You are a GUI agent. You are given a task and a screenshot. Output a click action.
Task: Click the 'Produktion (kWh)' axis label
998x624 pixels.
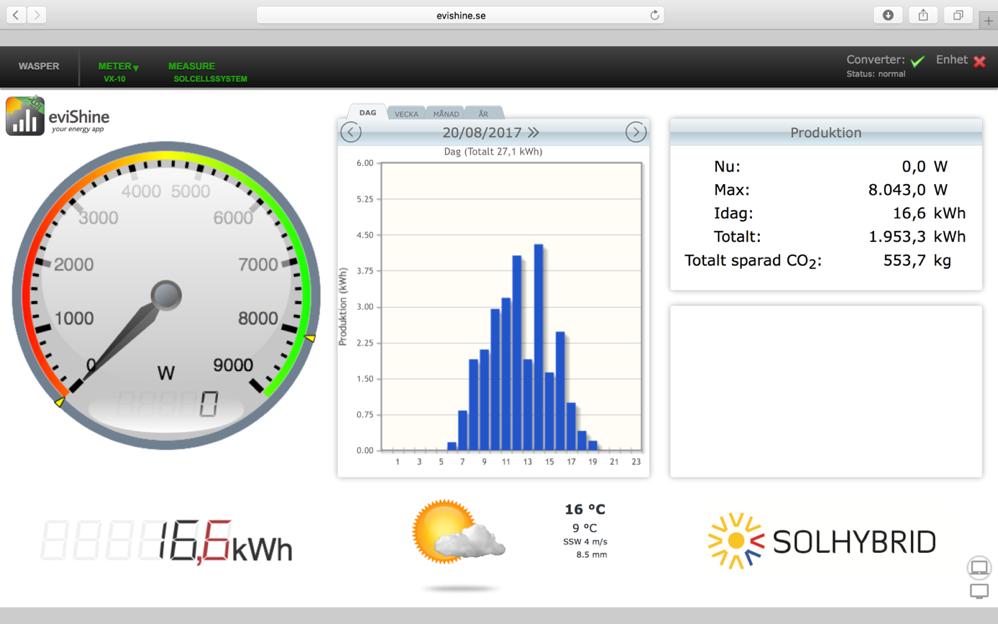click(x=342, y=307)
